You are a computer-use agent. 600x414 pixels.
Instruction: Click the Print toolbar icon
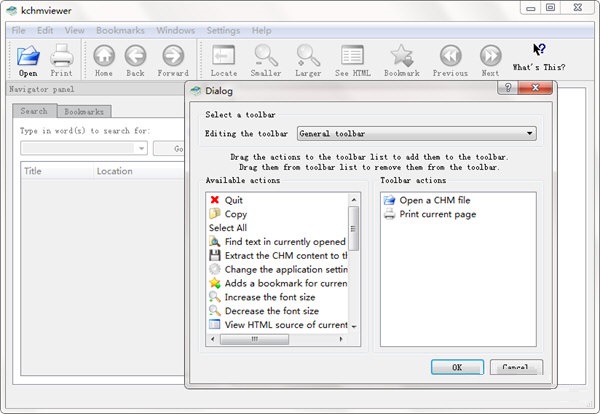pyautogui.click(x=61, y=57)
